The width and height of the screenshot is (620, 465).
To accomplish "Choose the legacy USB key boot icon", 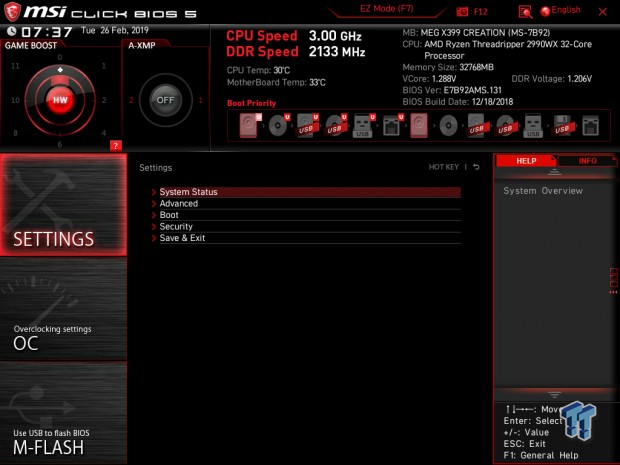I will [x=533, y=125].
